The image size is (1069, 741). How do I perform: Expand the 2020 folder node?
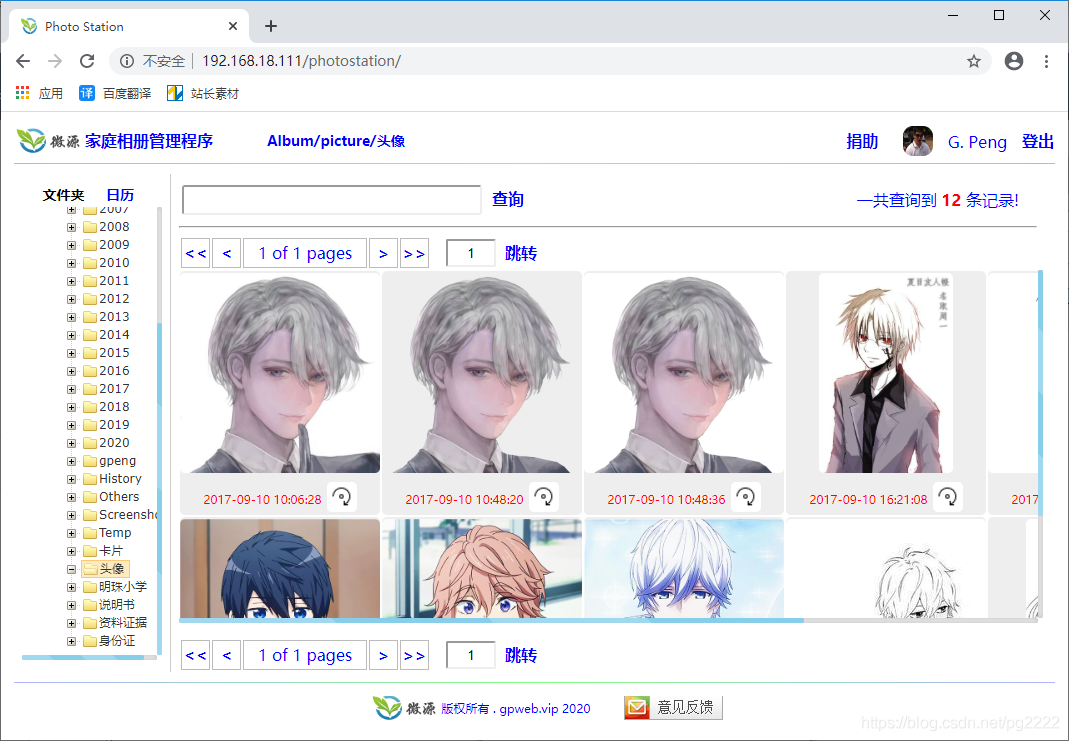pos(71,443)
